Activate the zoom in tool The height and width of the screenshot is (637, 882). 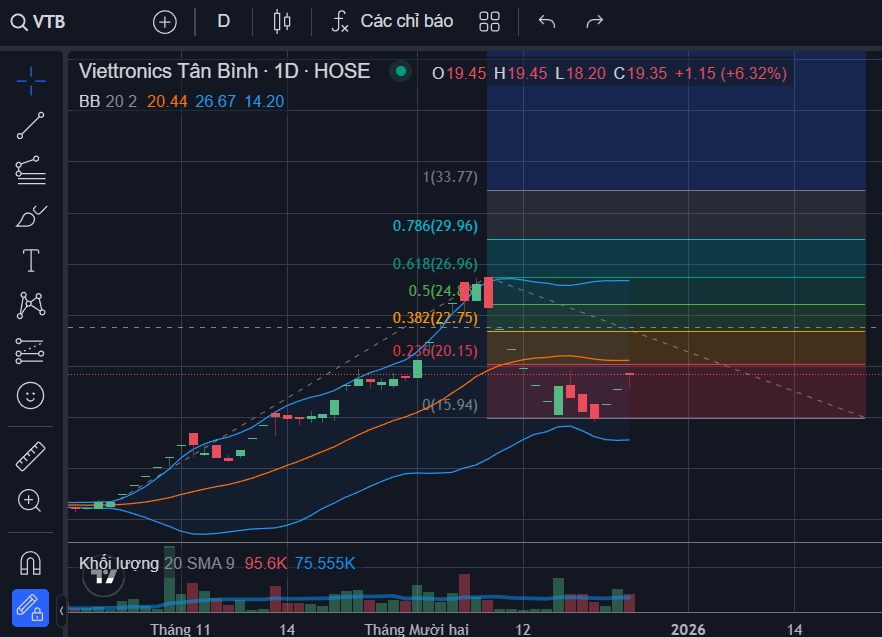29,500
